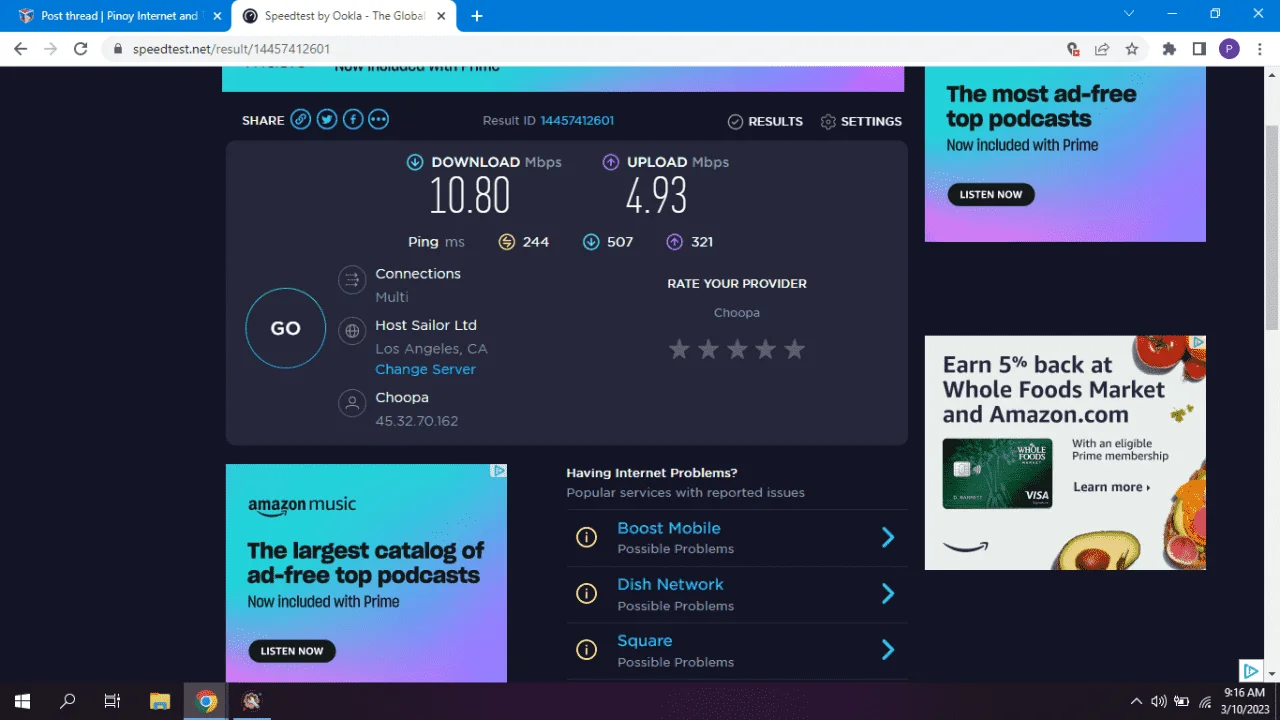Share the result on Twitter

327,120
